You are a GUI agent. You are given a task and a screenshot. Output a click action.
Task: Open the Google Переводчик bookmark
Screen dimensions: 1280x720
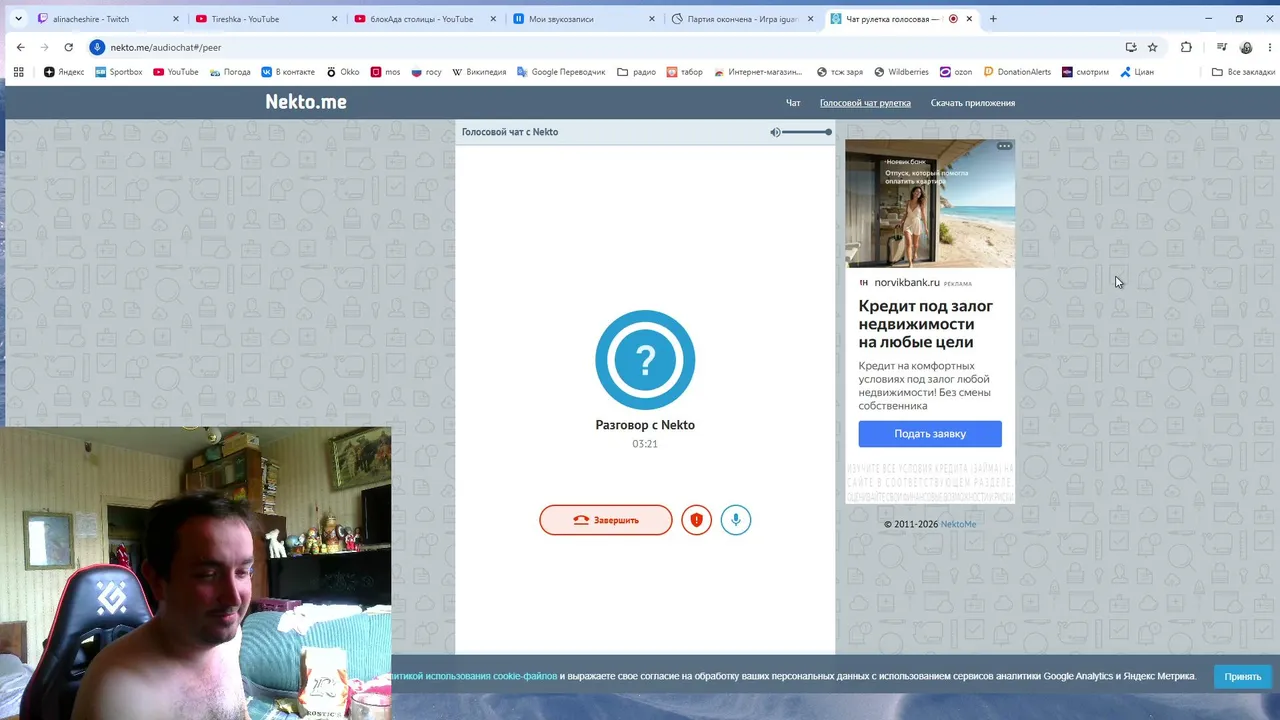tap(562, 72)
